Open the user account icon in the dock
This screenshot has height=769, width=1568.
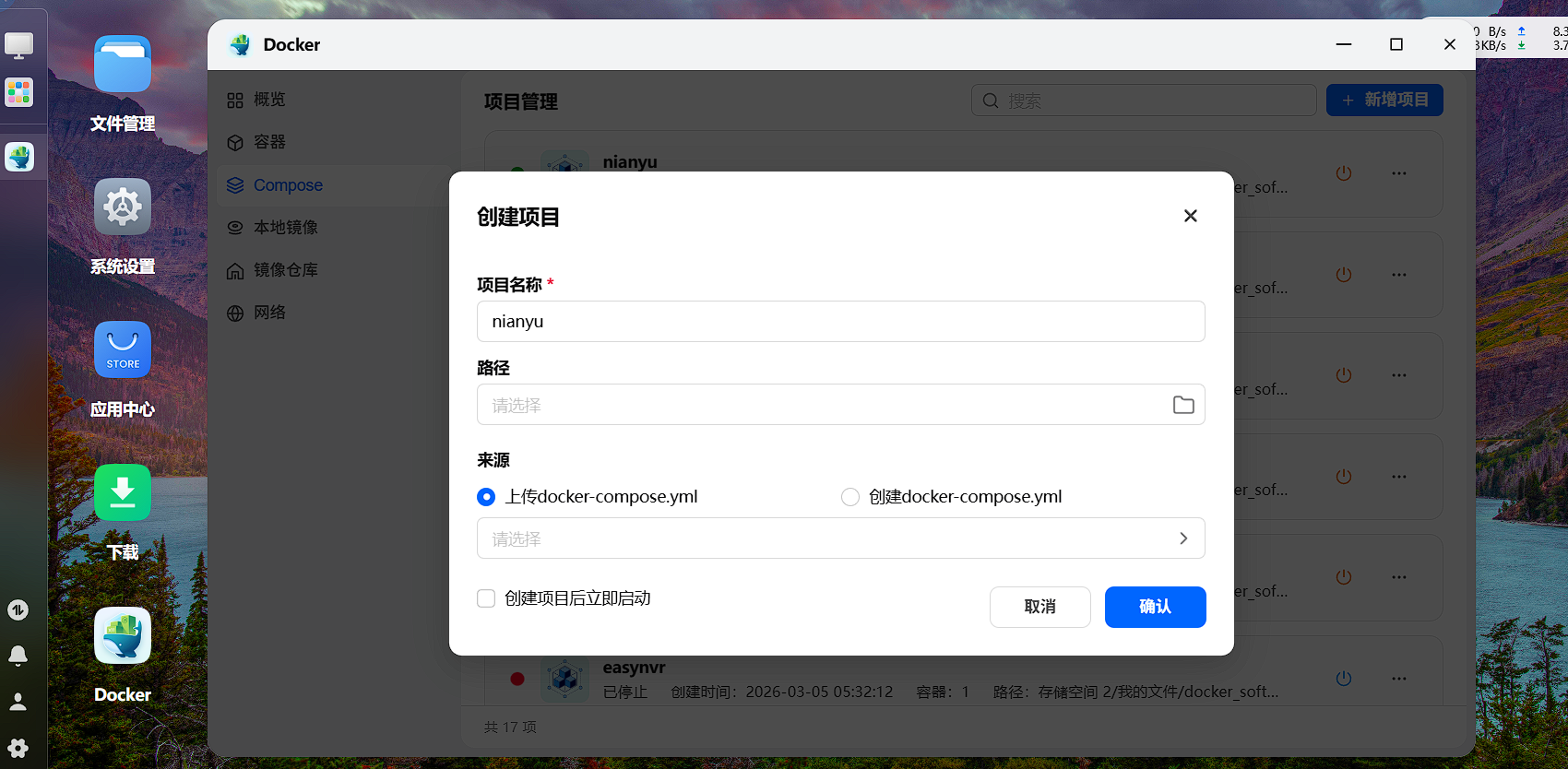coord(18,702)
